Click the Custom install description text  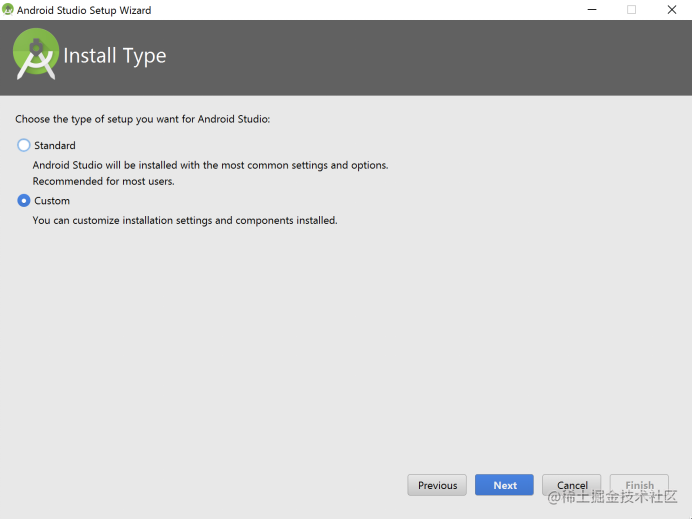185,220
